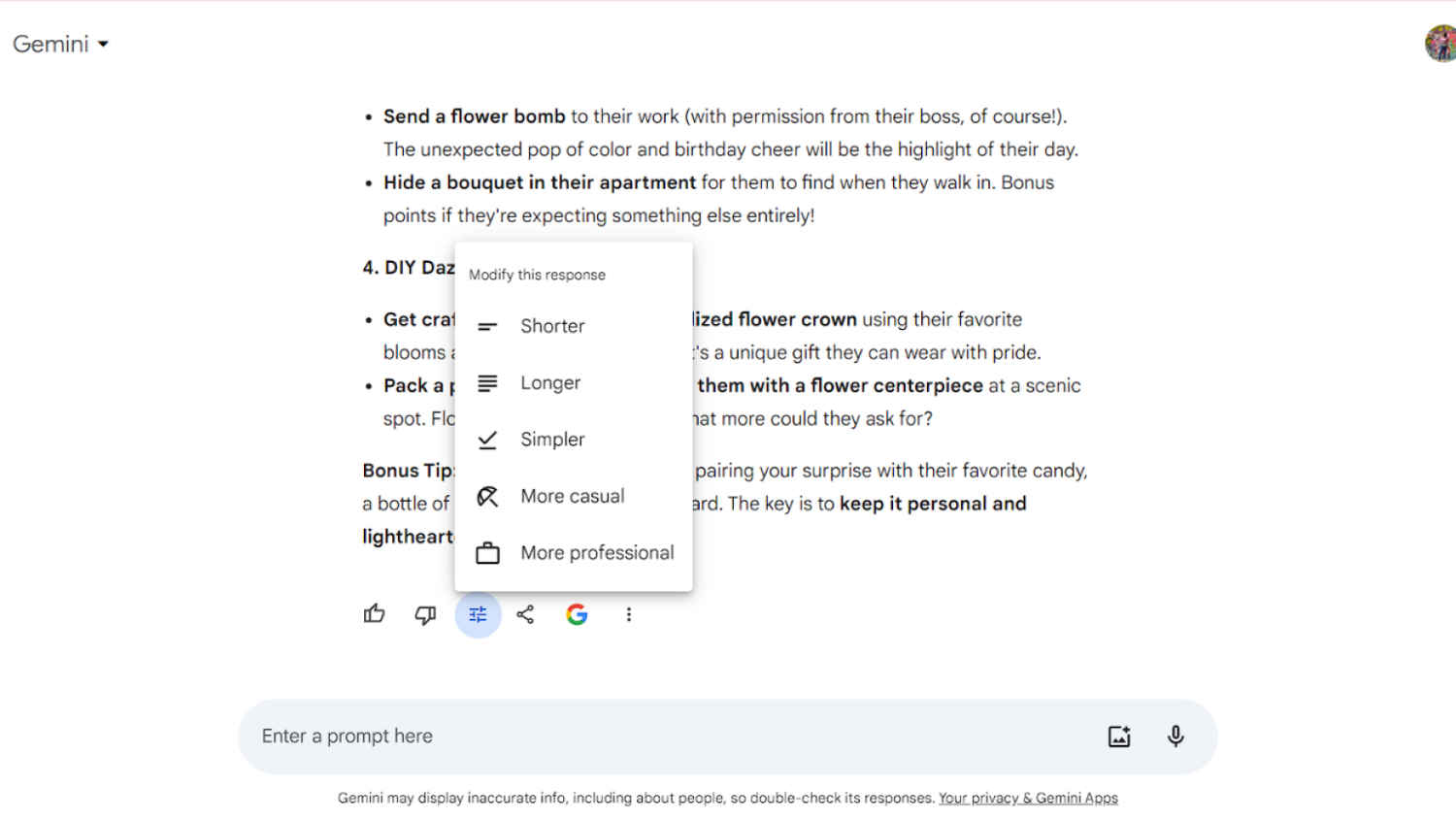Click the profile avatar in top right
1456x819 pixels.
coord(1440,43)
